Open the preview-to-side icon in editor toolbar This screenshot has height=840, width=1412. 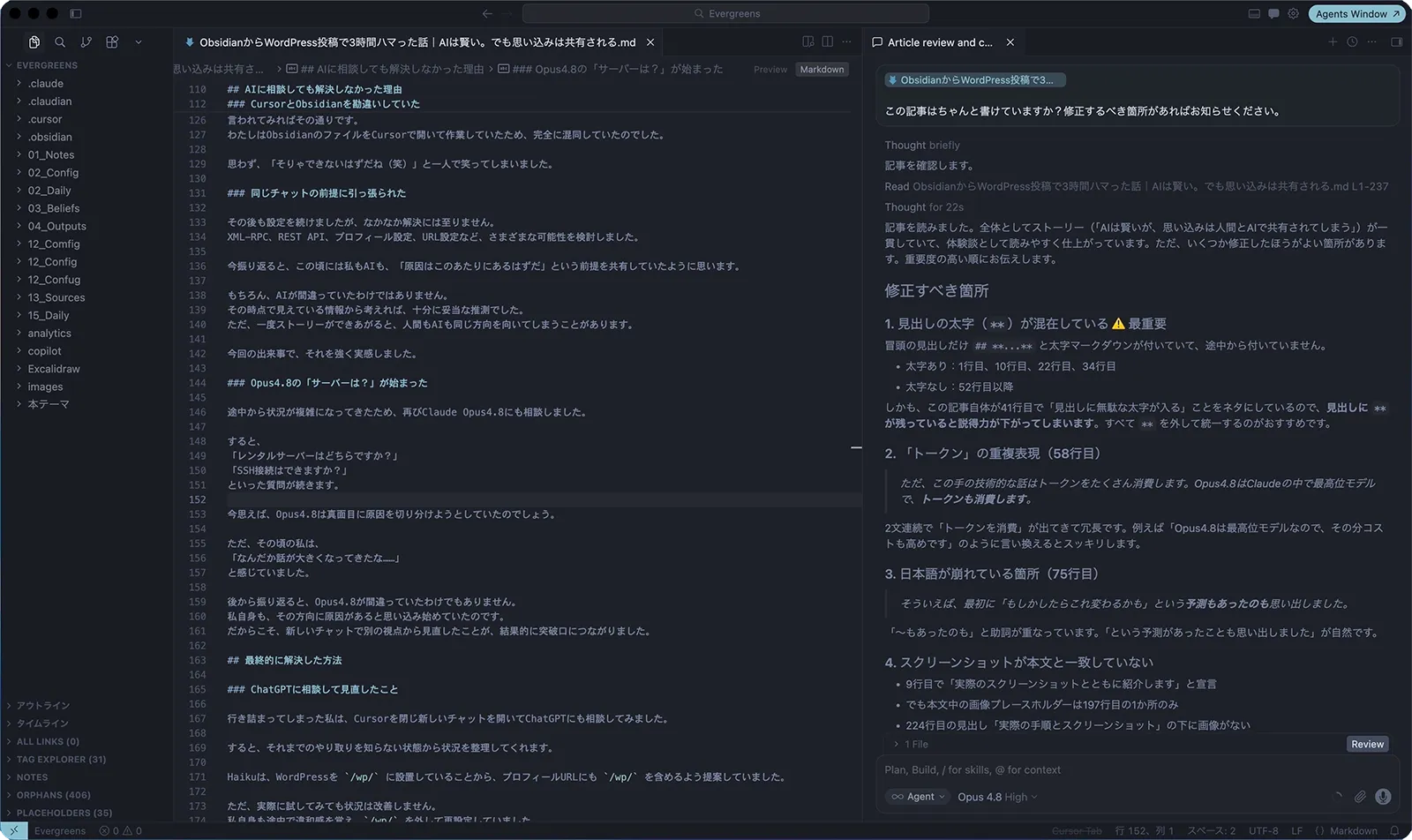coord(808,41)
